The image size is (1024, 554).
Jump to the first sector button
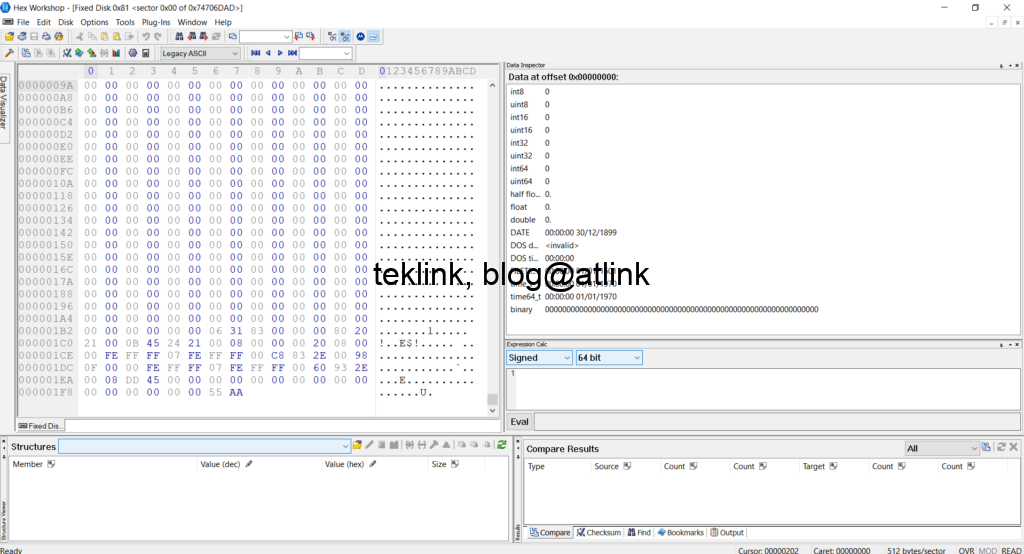255,53
